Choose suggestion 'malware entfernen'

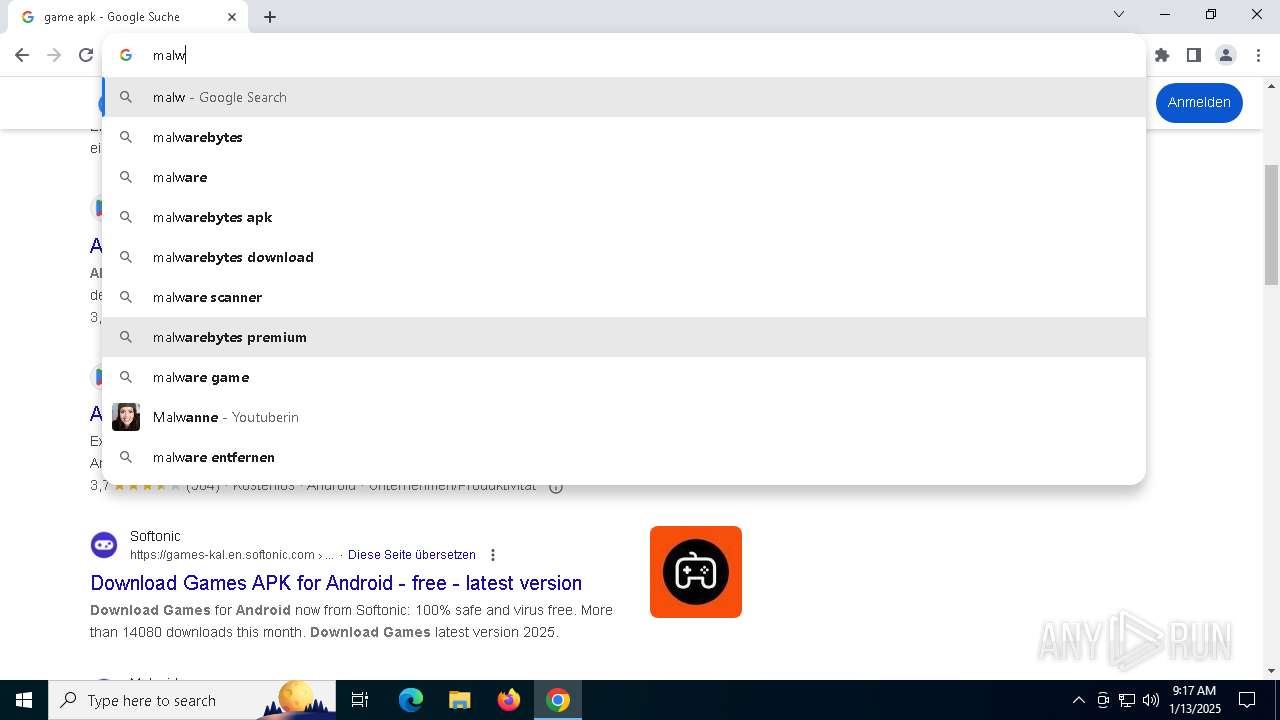coord(624,457)
